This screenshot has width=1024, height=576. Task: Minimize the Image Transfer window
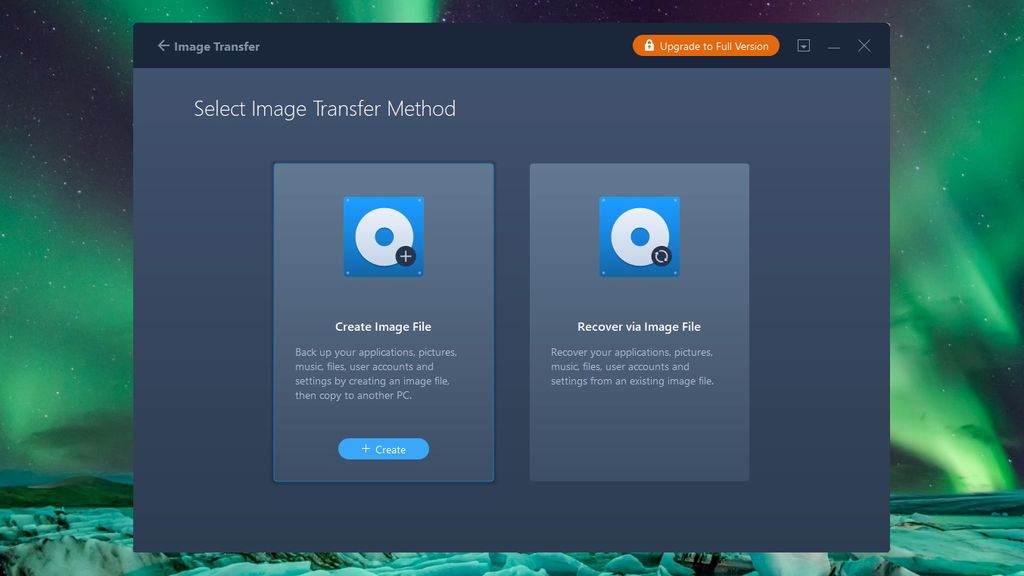click(833, 45)
